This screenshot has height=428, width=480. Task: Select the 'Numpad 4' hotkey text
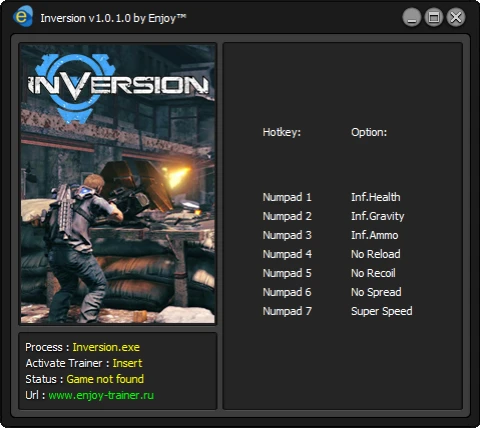click(287, 254)
